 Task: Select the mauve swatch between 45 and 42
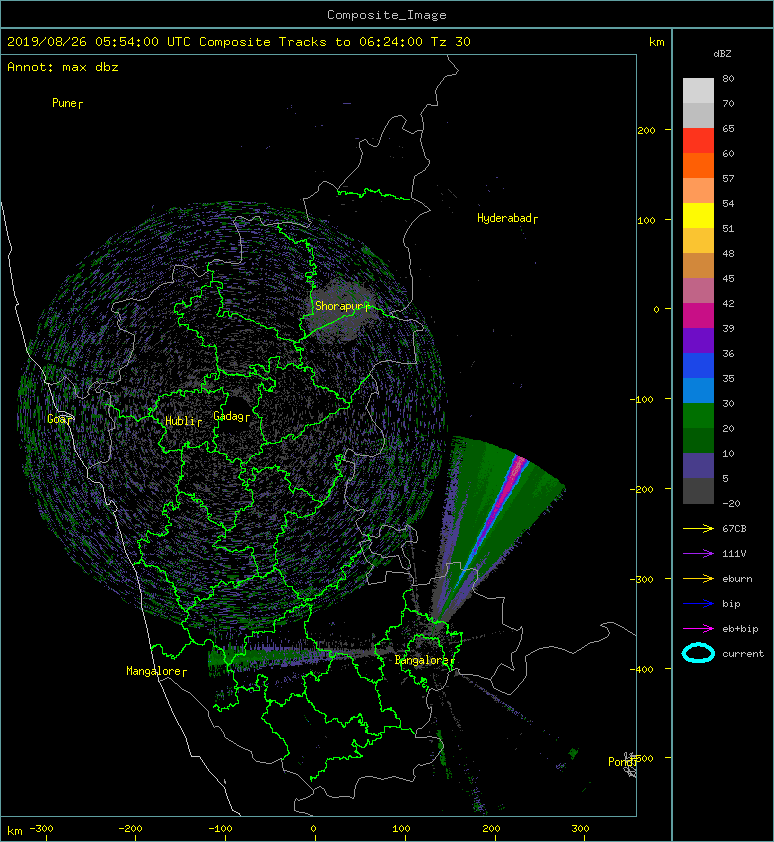tap(698, 291)
